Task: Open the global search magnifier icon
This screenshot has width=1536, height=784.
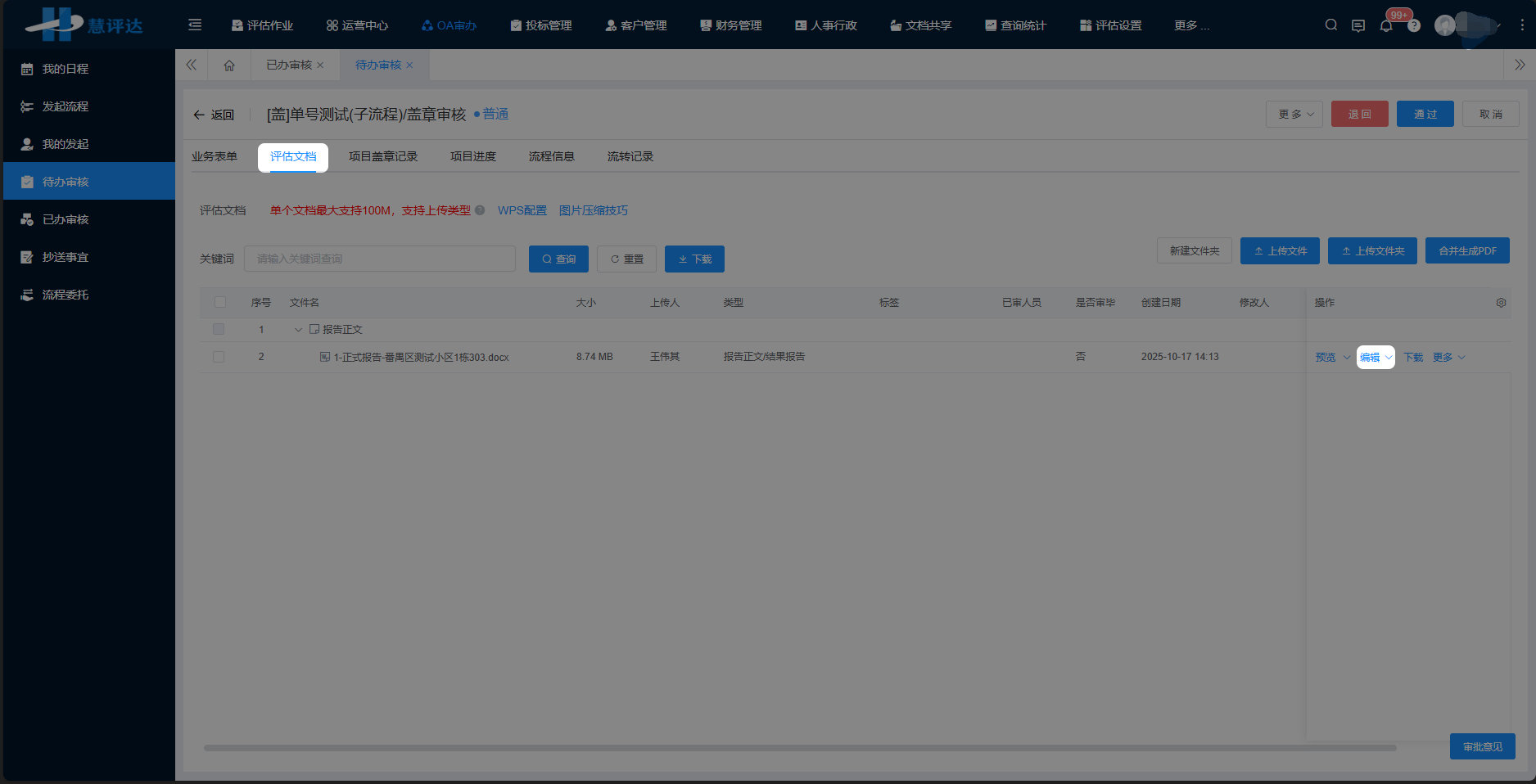Action: 1330,25
